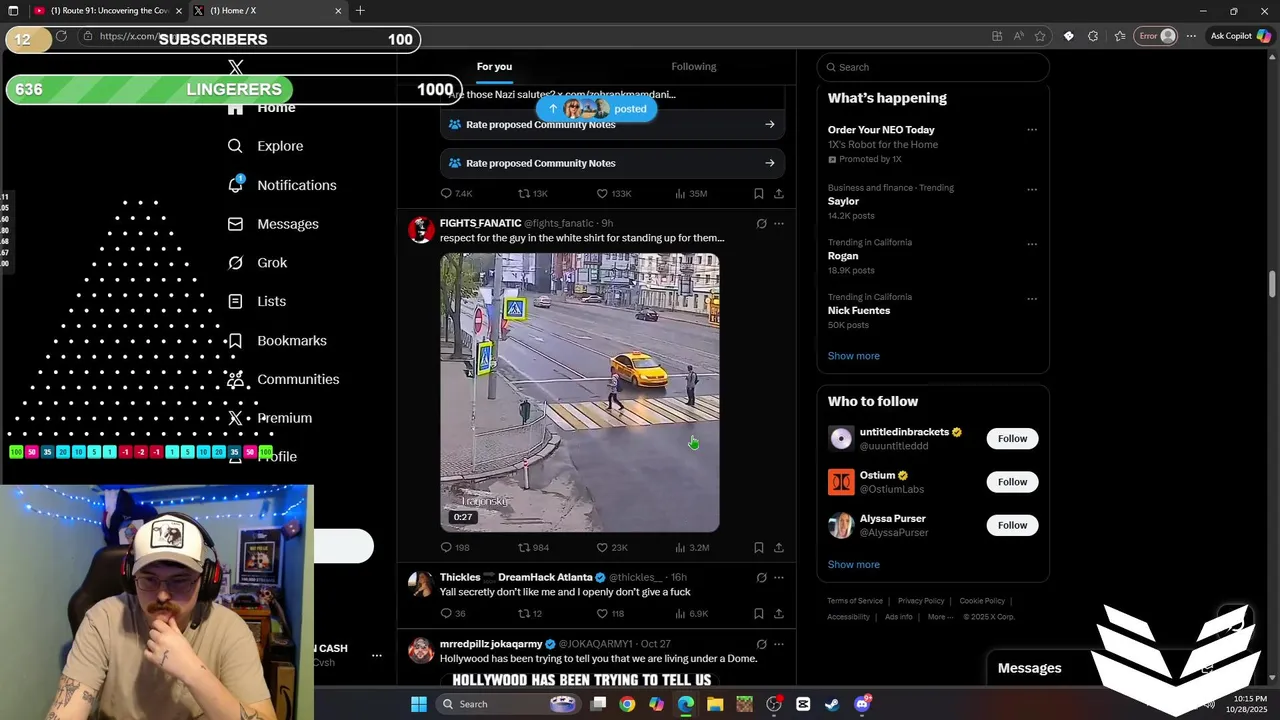Image resolution: width=1280 pixels, height=720 pixels.
Task: Bookmark the FIGHTS.FANATIC post
Action: click(x=759, y=547)
